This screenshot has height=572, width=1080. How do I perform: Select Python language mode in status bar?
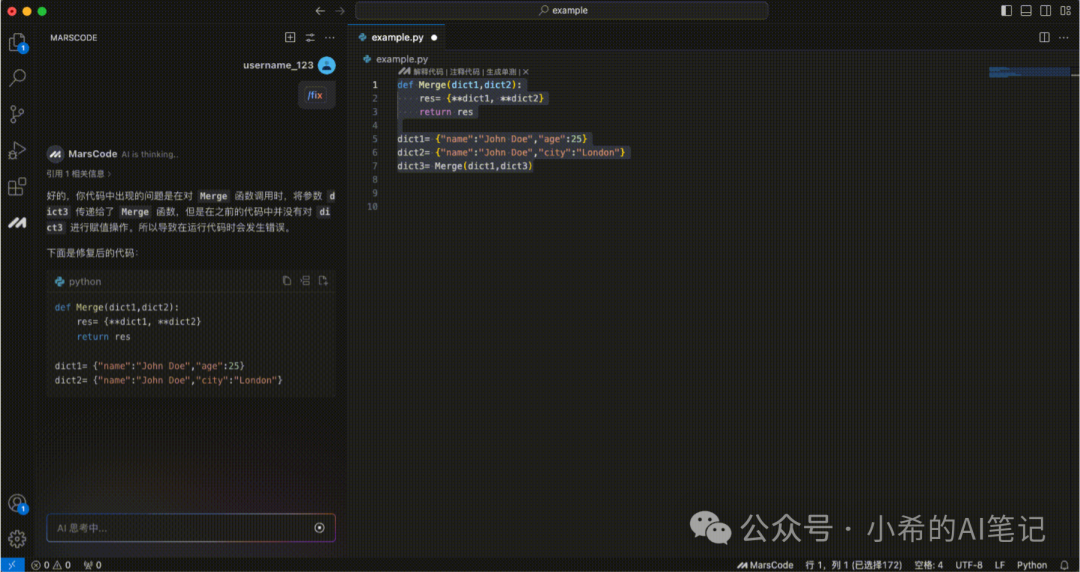coord(1031,565)
